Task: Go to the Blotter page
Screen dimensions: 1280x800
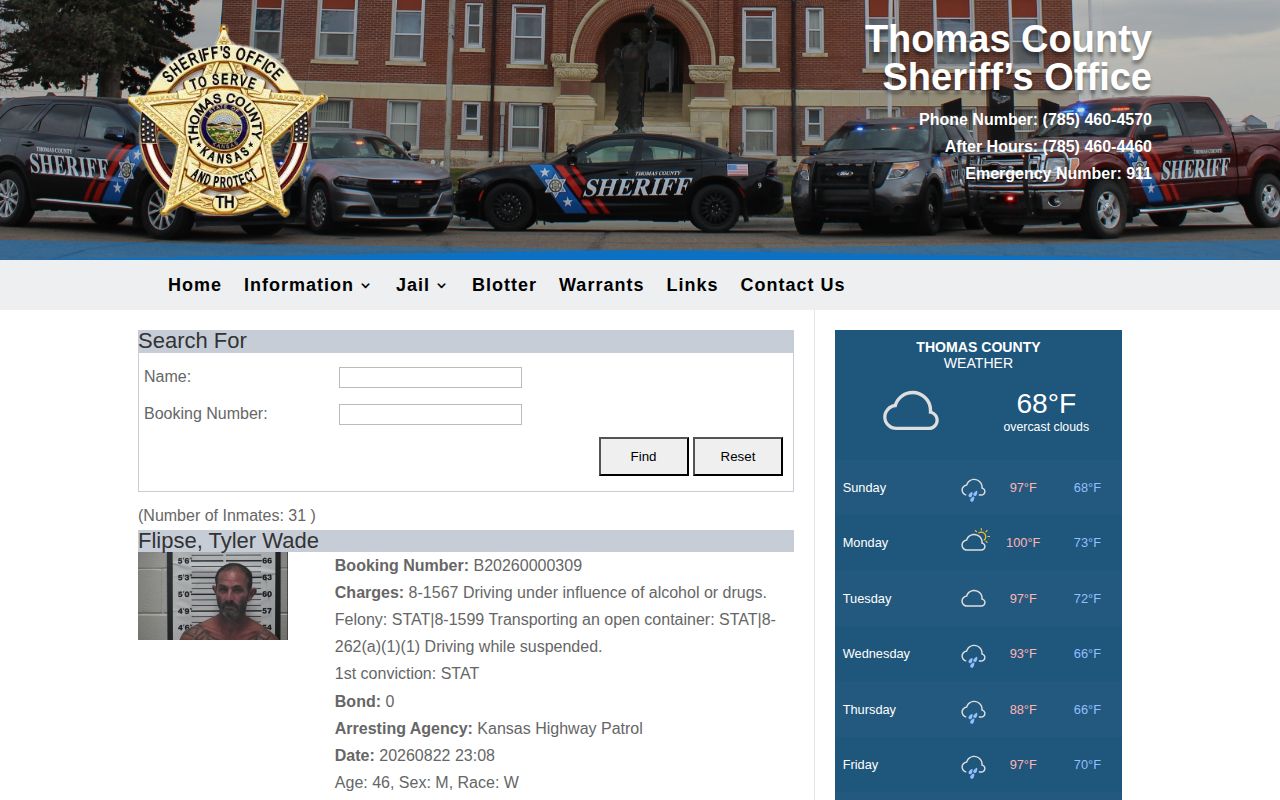Action: pos(504,285)
